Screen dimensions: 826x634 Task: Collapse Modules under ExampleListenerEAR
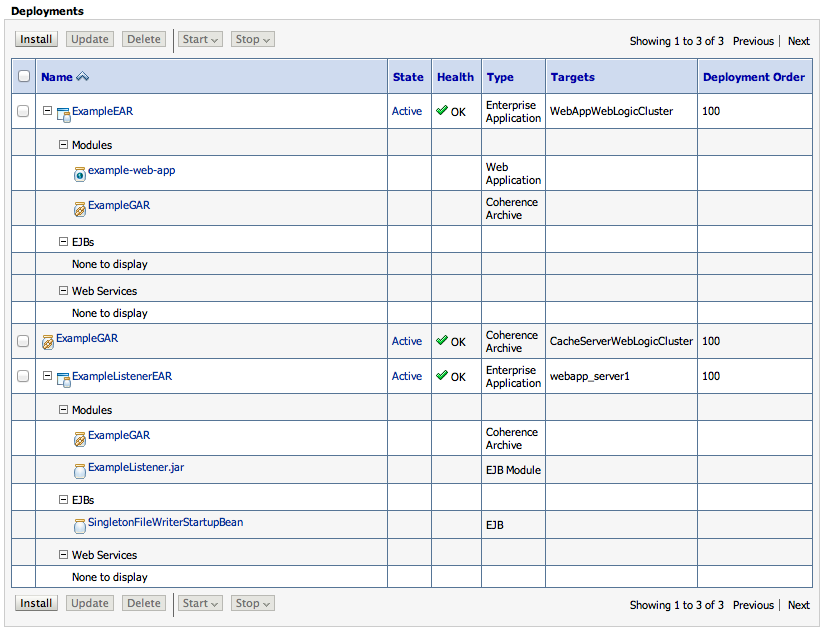coord(63,409)
